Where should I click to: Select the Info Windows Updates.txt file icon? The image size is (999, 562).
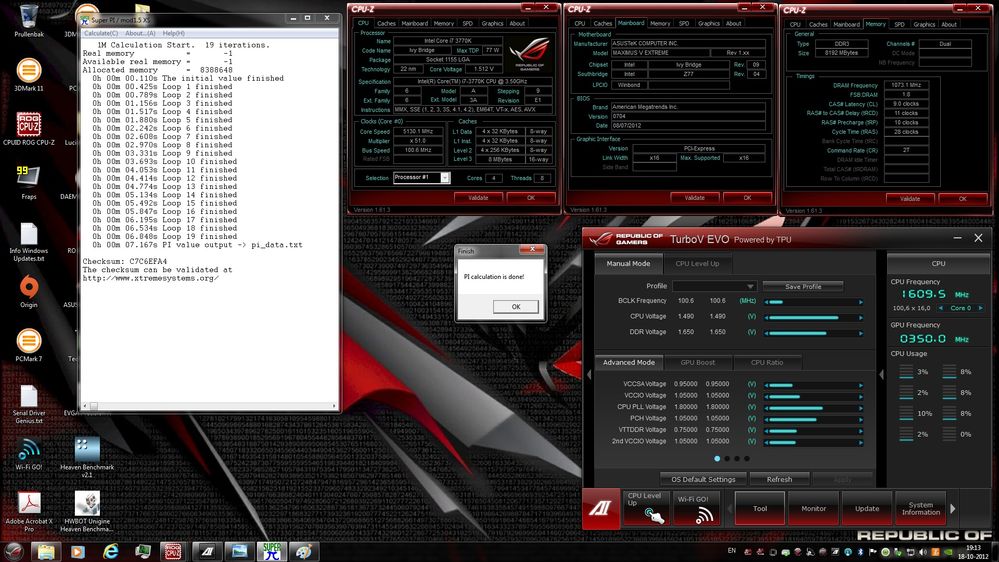(29, 242)
